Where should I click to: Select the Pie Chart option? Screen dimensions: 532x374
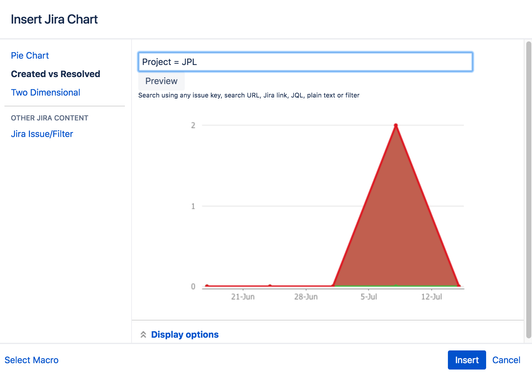click(30, 55)
